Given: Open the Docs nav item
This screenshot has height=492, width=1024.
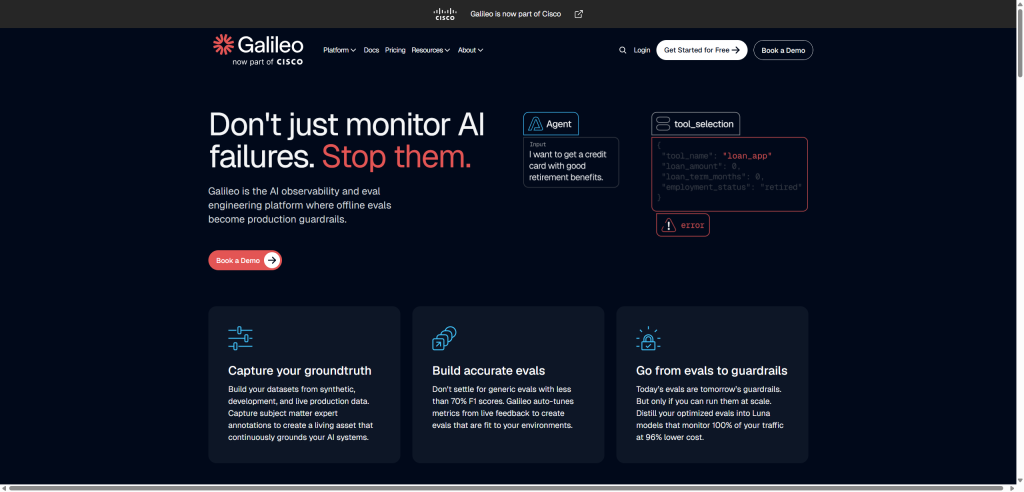Looking at the screenshot, I should tap(371, 50).
